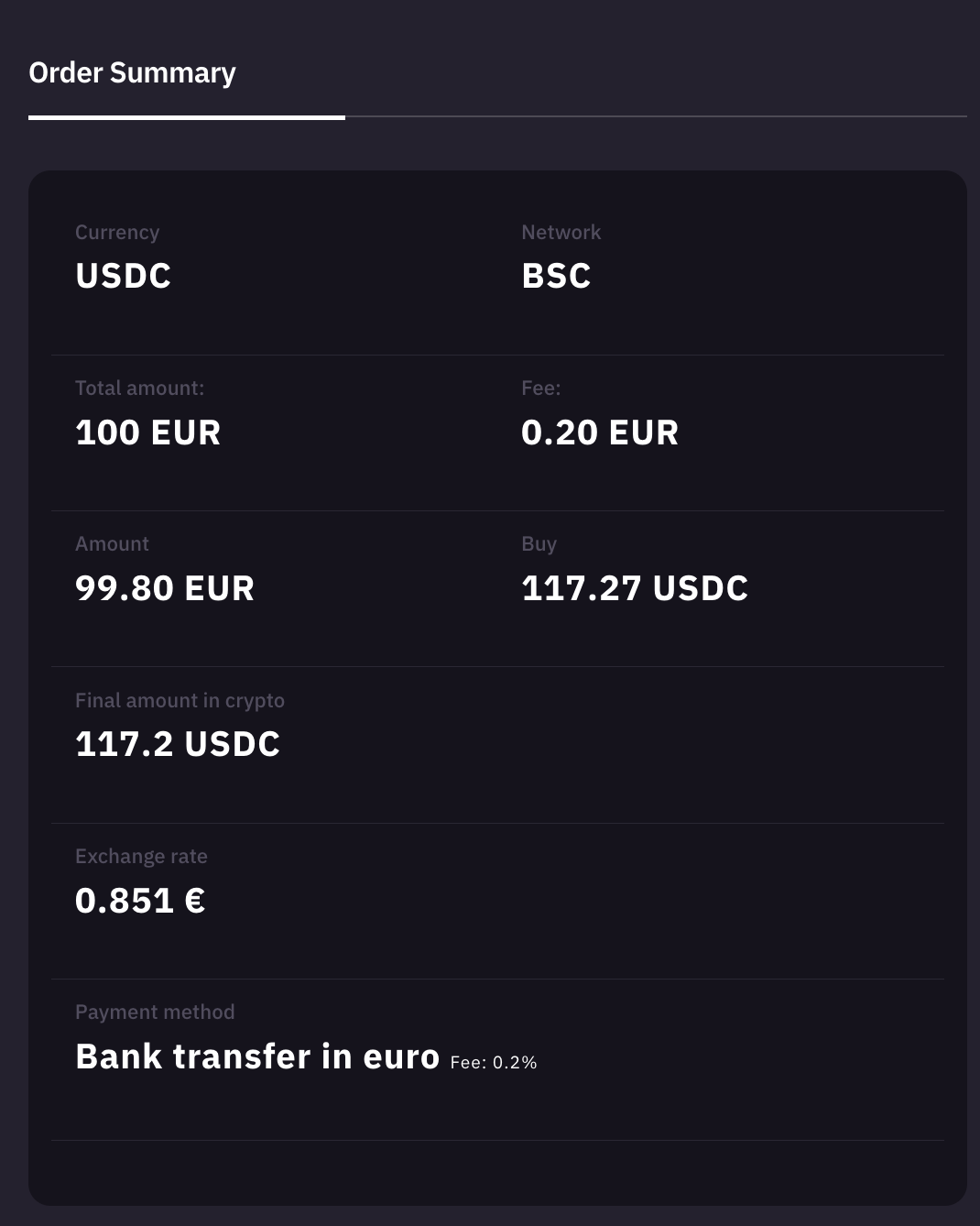Click the Network label
The height and width of the screenshot is (1226, 980).
pyautogui.click(x=561, y=233)
